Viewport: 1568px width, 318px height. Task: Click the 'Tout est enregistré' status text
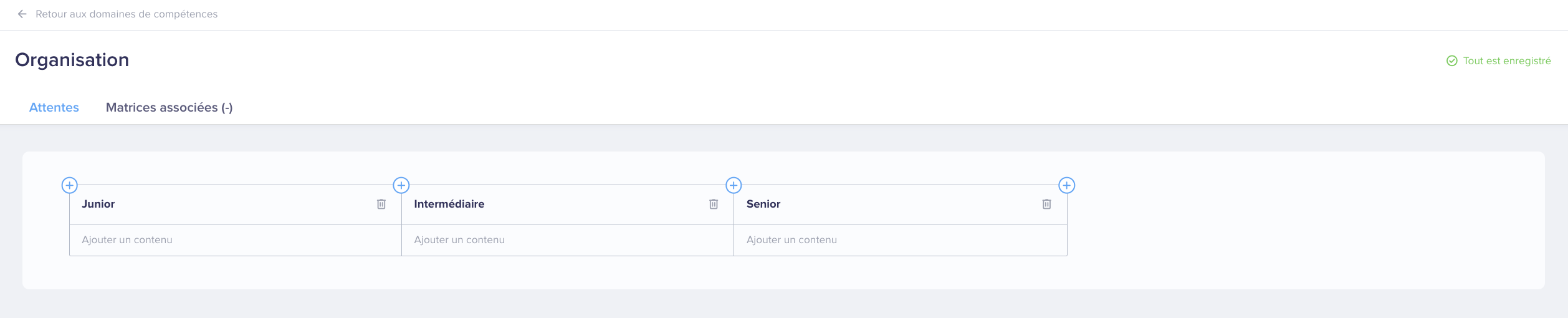(1507, 60)
